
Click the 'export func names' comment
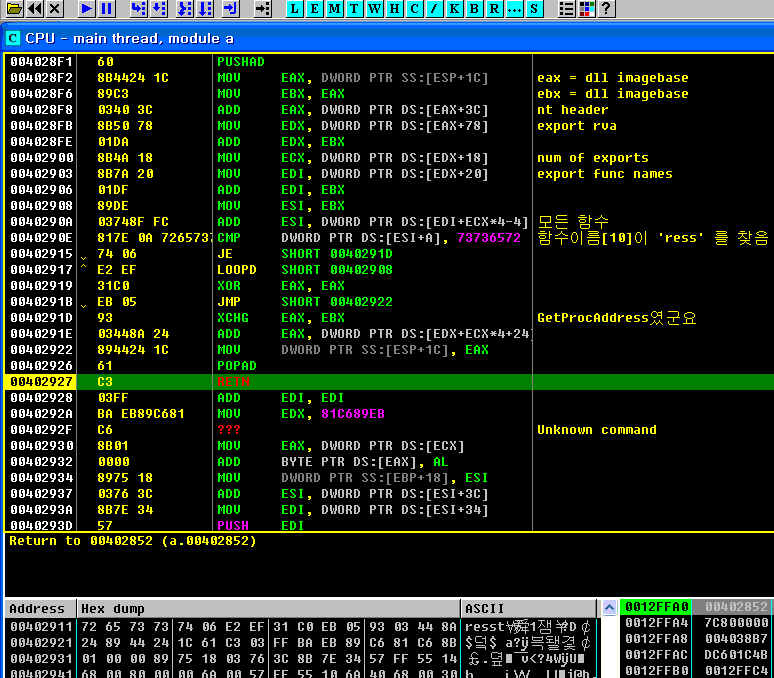click(x=605, y=174)
